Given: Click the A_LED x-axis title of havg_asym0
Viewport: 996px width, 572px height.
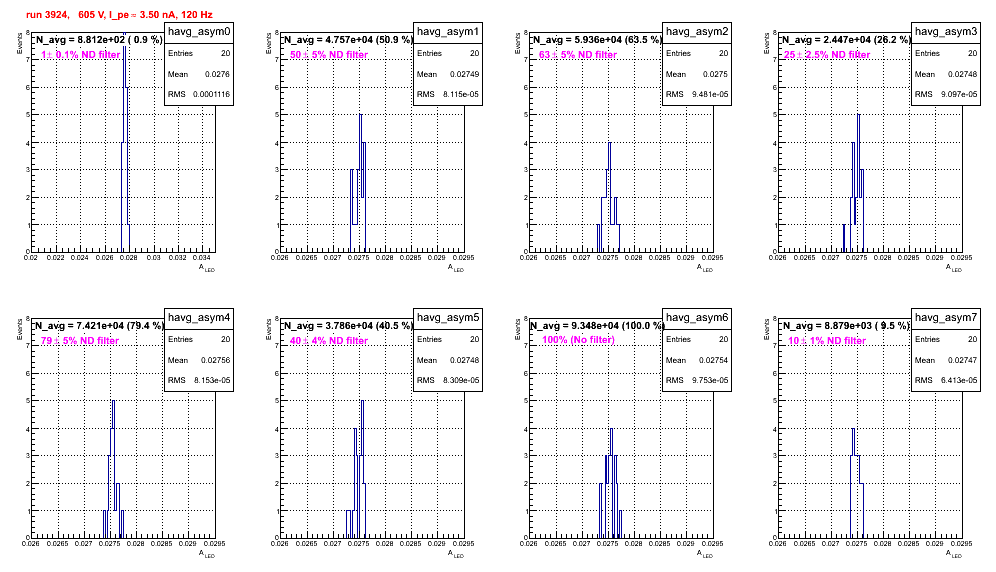Looking at the screenshot, I should pyautogui.click(x=207, y=268).
